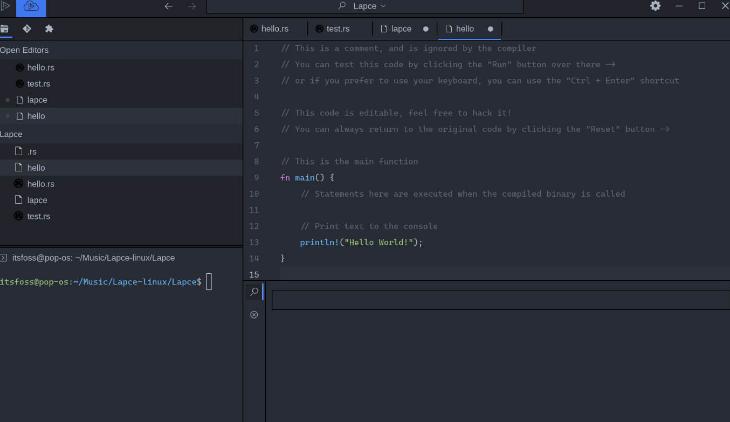The image size is (730, 422).
Task: Open test.rs in the Lapce file tree
Action: [38, 216]
